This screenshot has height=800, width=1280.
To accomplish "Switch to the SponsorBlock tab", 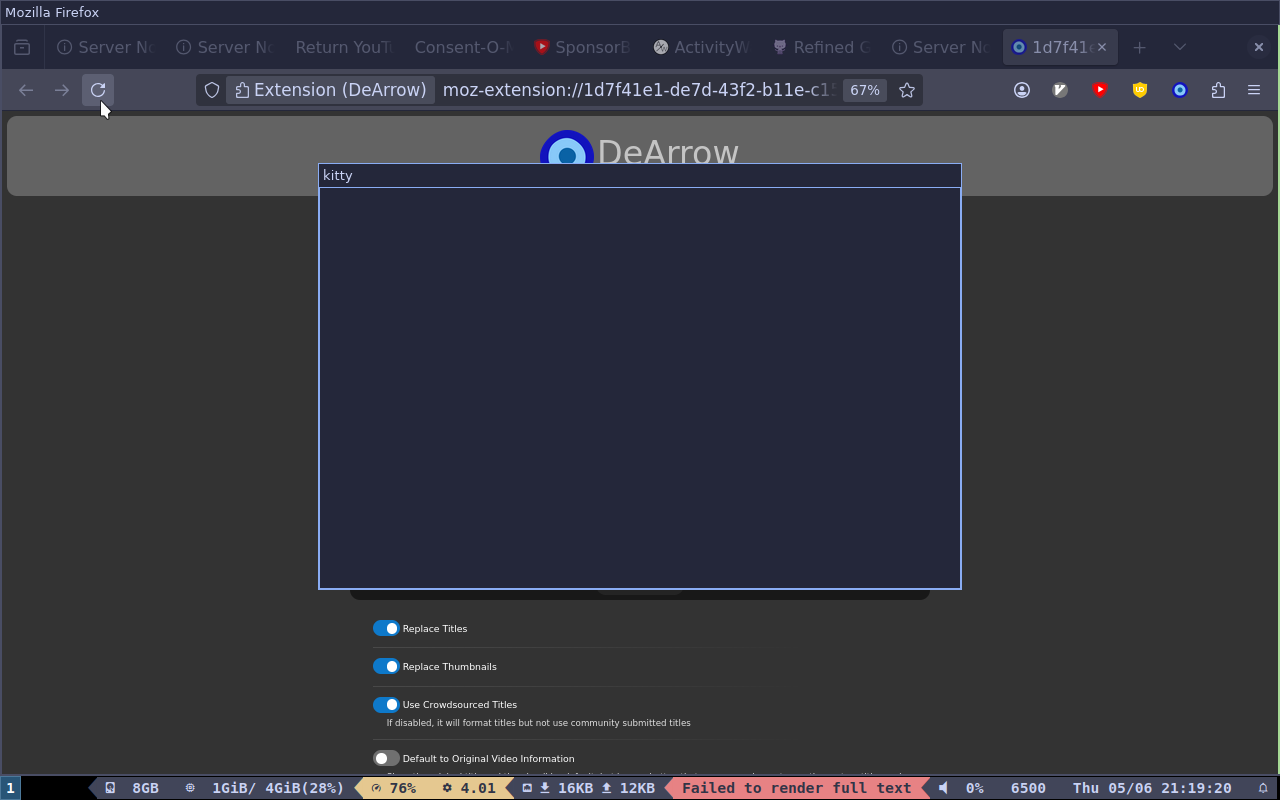I will coord(583,47).
